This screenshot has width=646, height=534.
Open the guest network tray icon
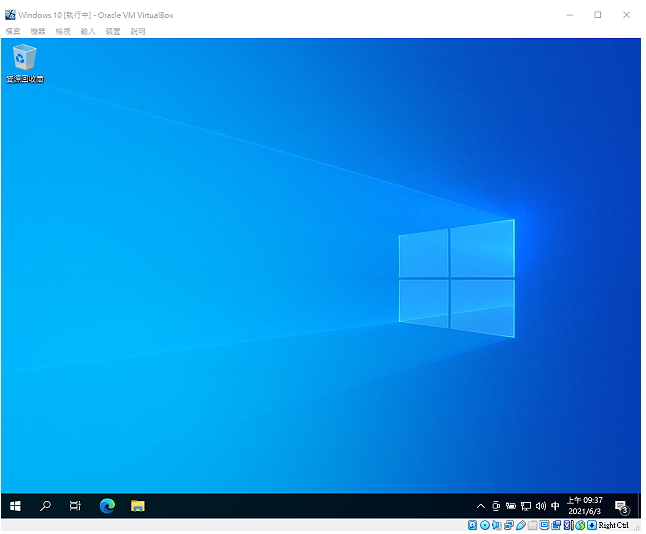coord(526,506)
